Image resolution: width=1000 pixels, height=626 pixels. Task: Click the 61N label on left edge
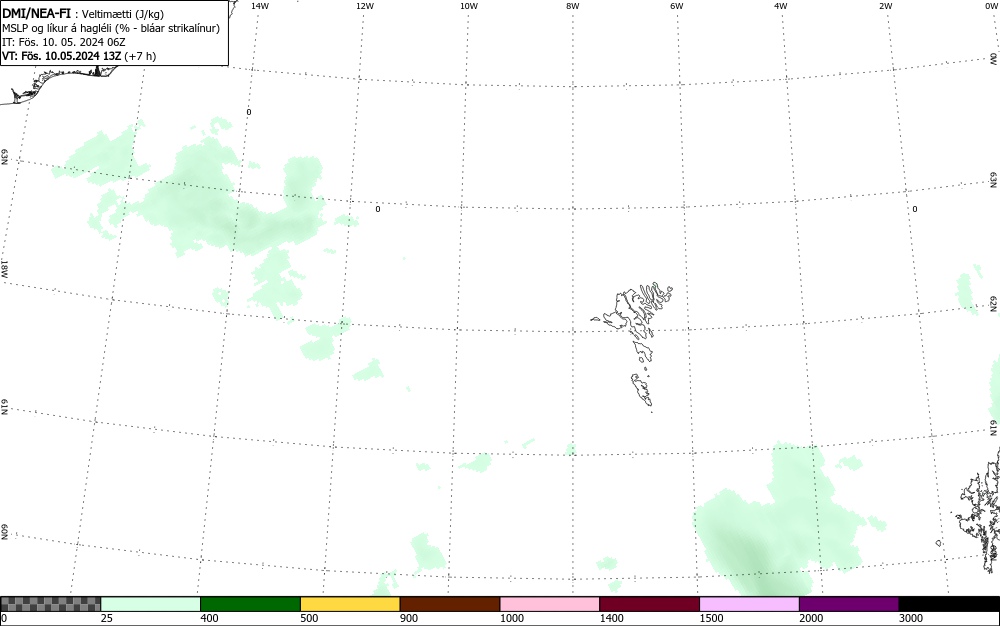(x=4, y=407)
